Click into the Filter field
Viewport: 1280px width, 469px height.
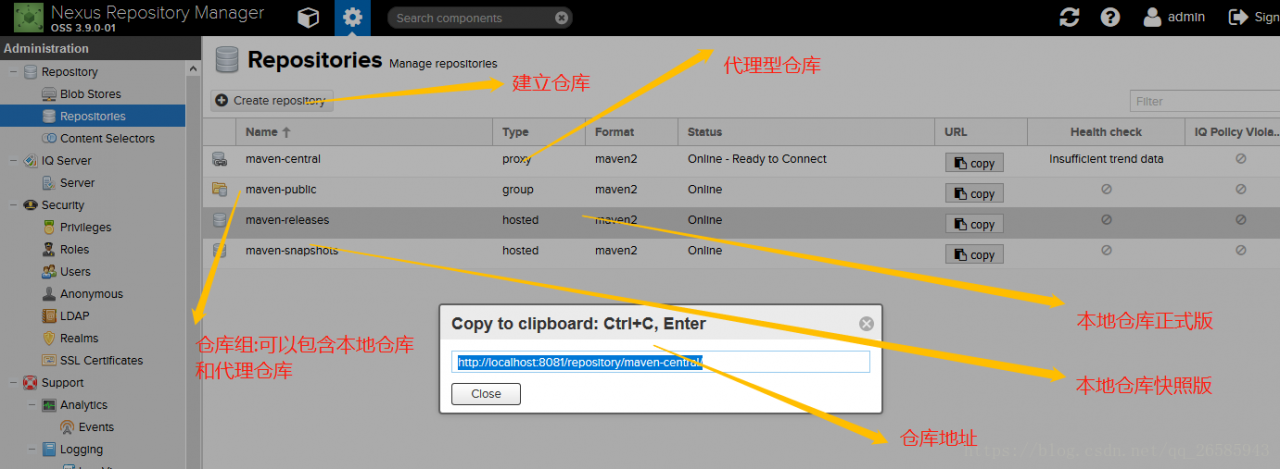point(1205,101)
